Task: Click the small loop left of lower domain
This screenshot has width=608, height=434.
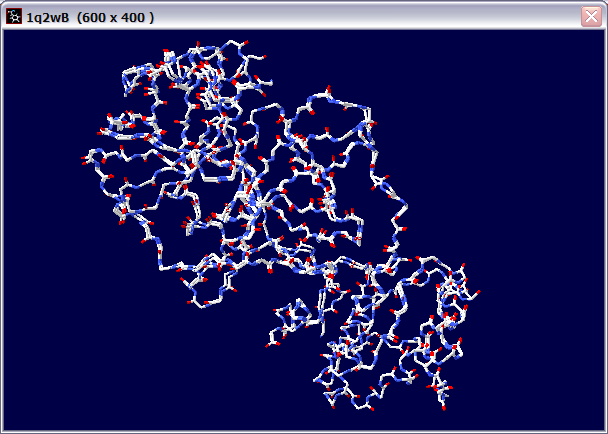Action: (285, 325)
